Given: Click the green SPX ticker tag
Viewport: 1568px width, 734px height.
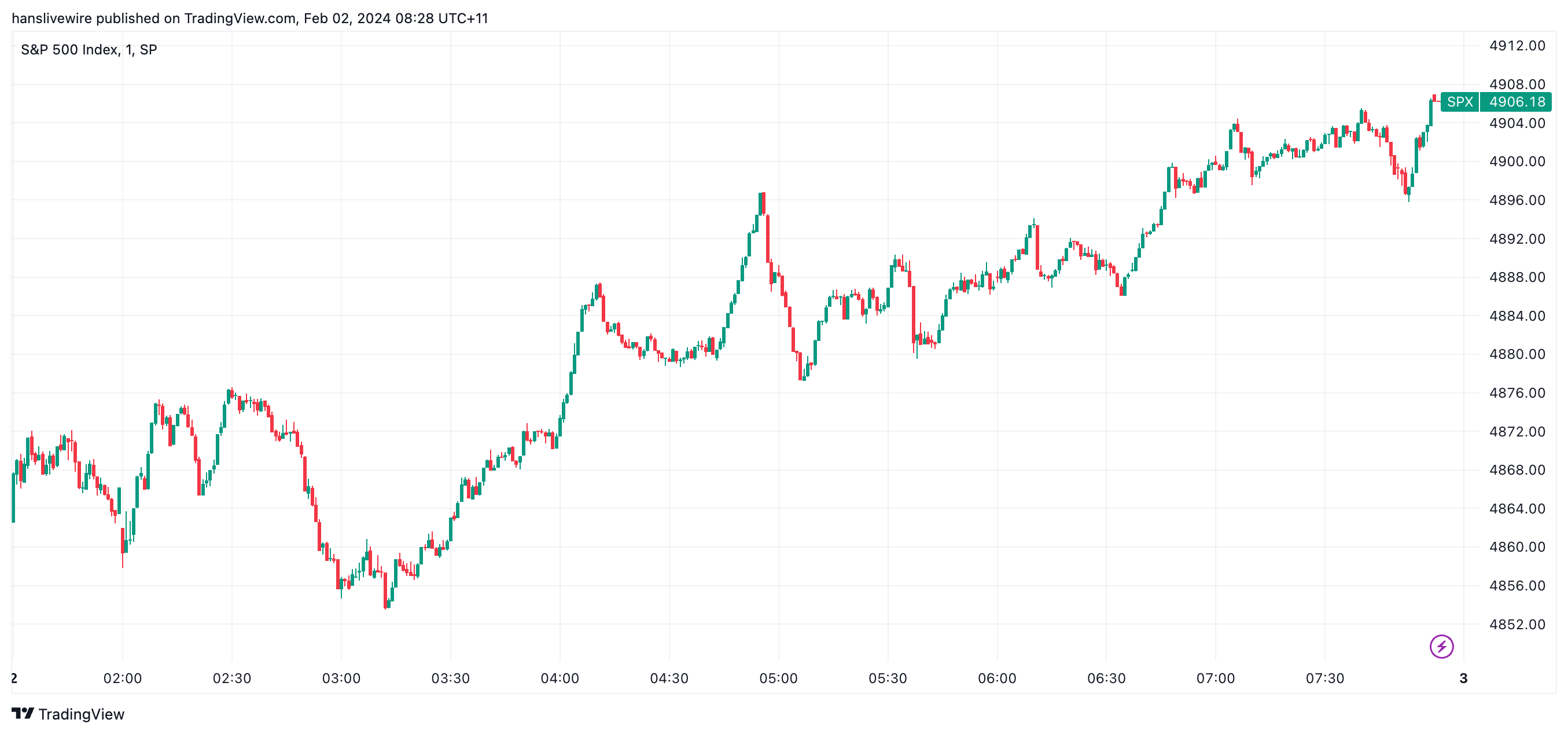Looking at the screenshot, I should pyautogui.click(x=1459, y=102).
